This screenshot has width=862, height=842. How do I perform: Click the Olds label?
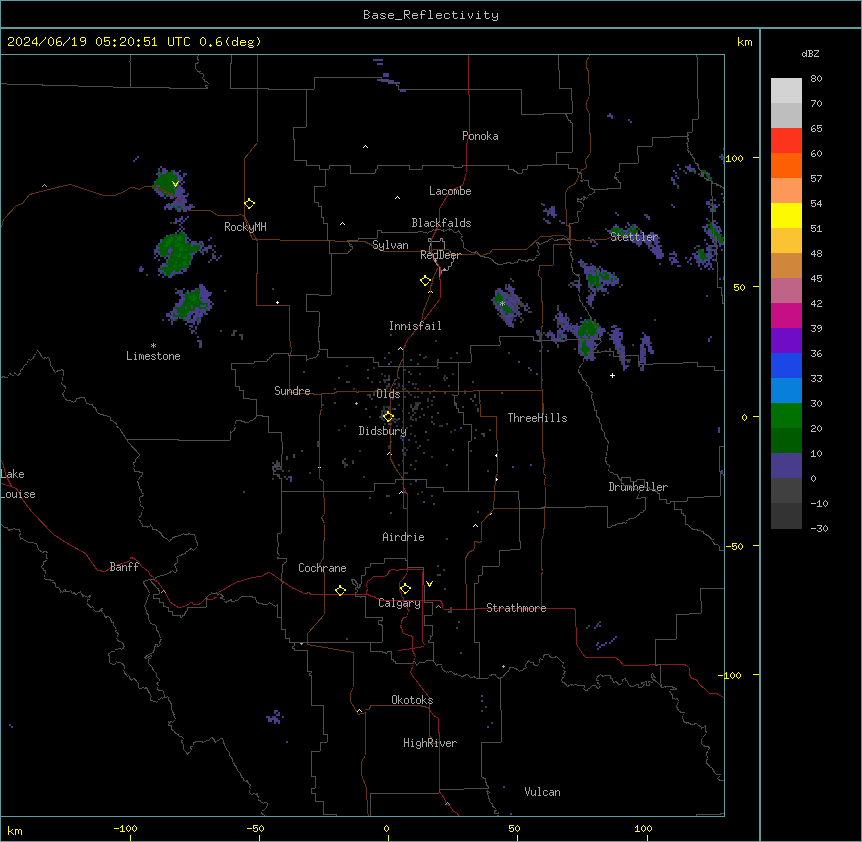pyautogui.click(x=388, y=394)
